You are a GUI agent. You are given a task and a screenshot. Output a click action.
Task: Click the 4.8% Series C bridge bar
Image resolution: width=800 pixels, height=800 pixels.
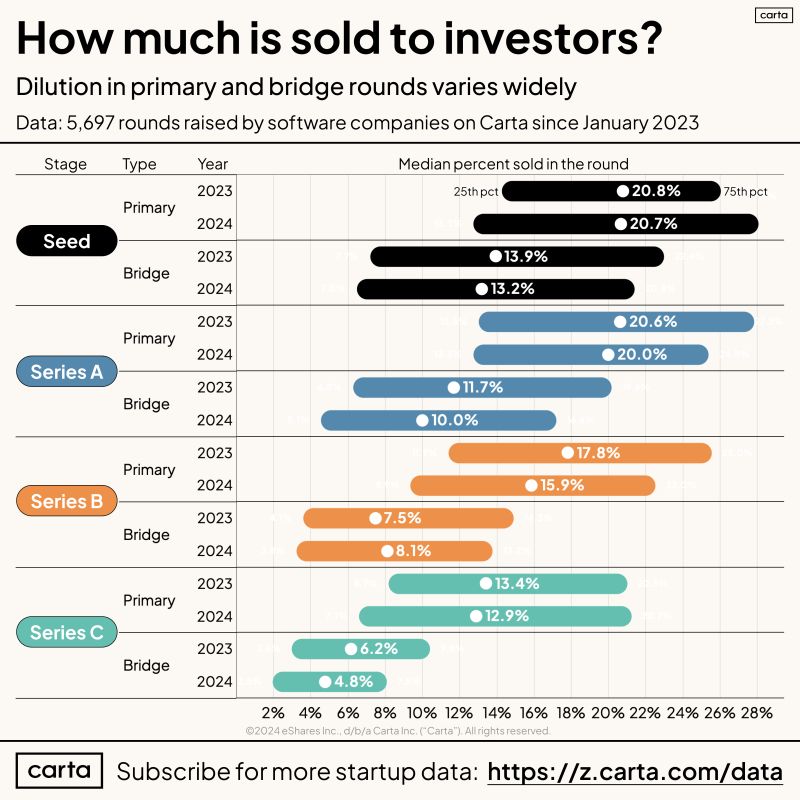click(330, 682)
